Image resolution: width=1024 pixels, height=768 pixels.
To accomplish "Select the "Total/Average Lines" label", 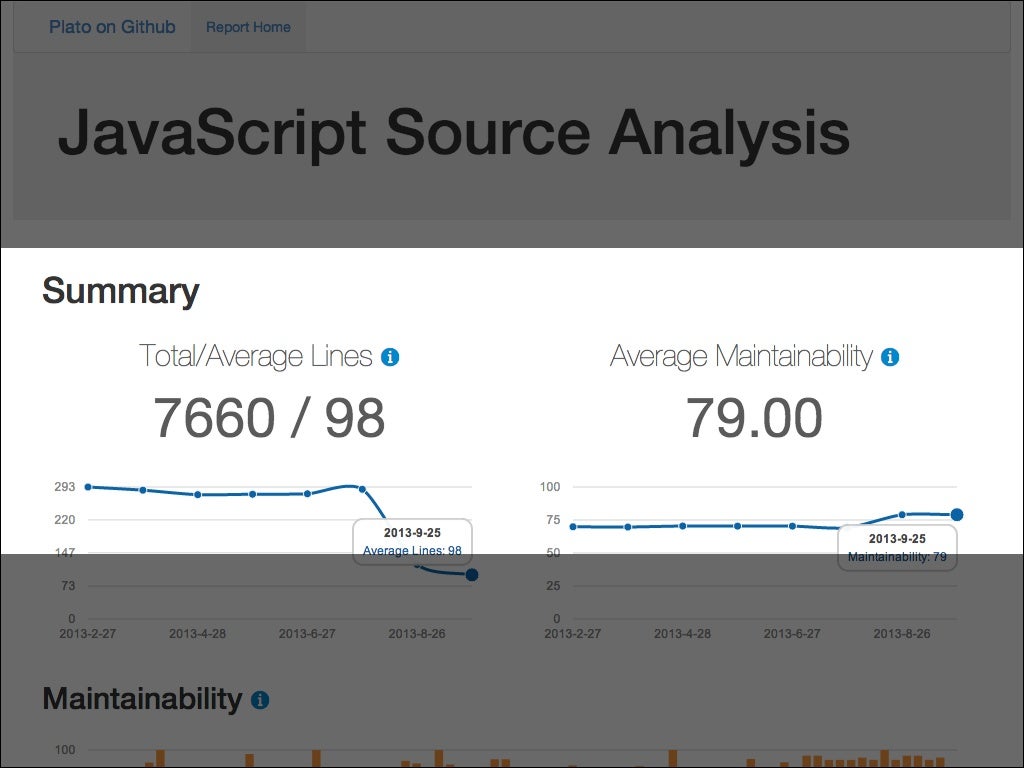I will point(255,357).
